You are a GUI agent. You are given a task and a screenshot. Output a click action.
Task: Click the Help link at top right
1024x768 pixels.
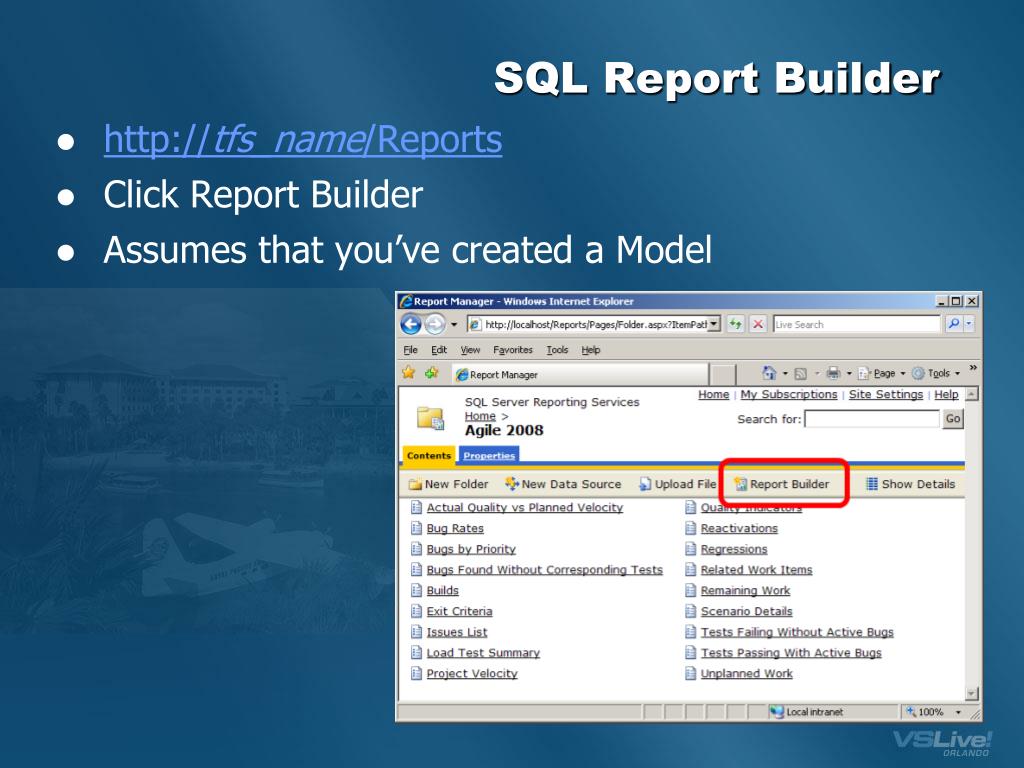[x=946, y=394]
